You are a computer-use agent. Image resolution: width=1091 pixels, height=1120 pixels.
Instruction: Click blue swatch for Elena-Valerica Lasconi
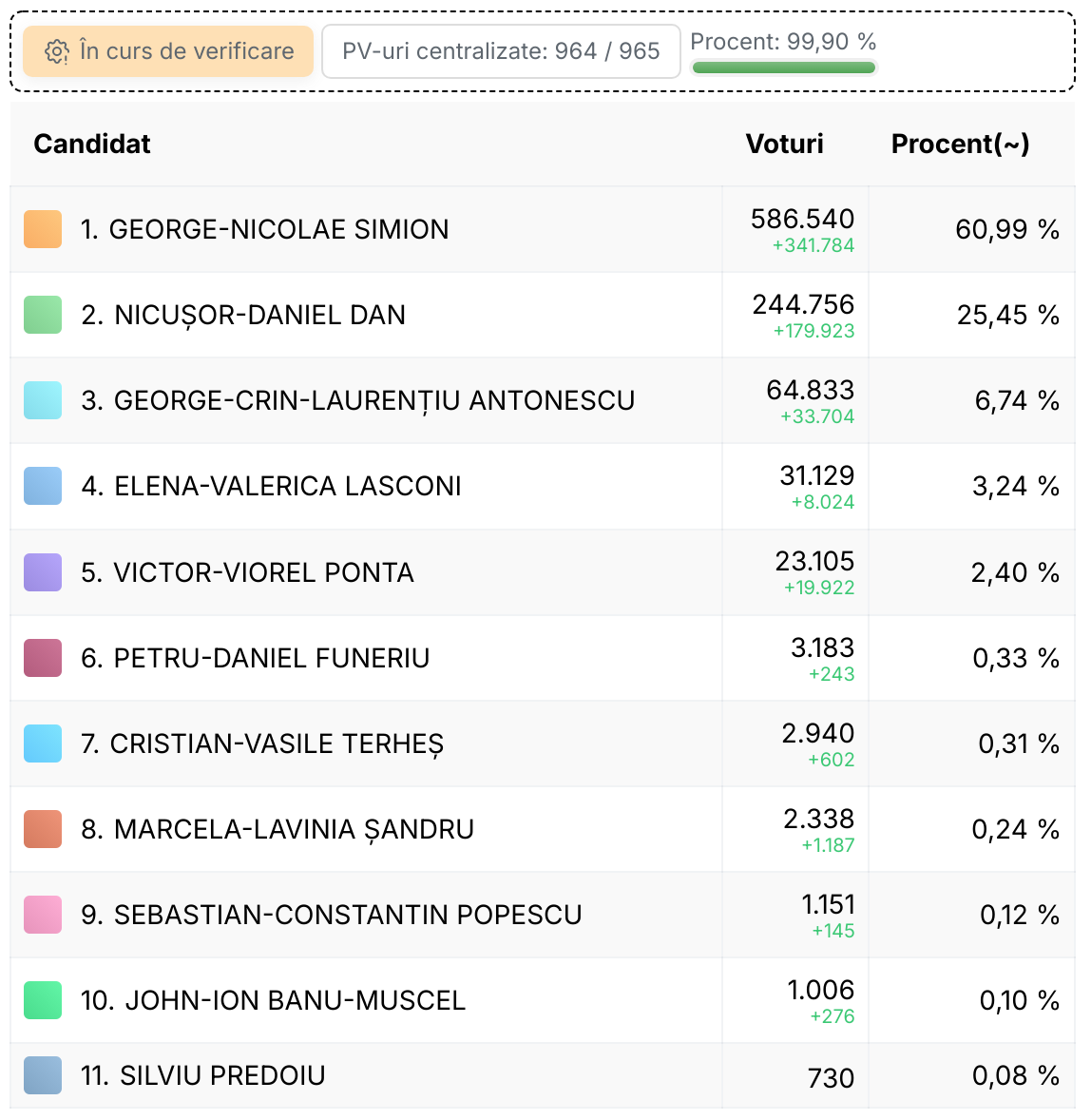coord(43,486)
